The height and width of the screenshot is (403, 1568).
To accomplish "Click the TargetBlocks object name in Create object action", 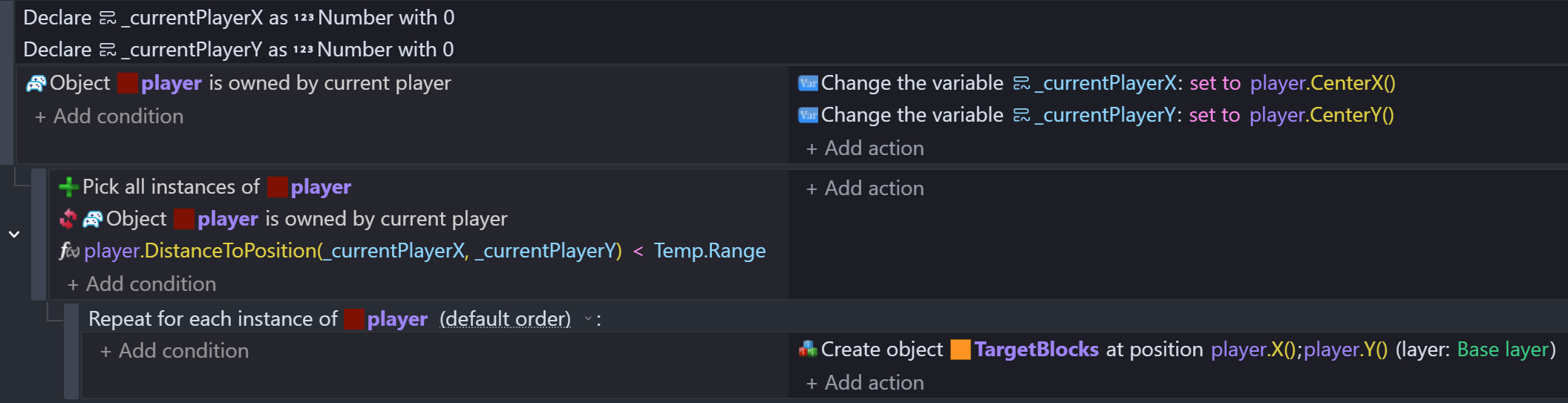I will click(x=1036, y=350).
